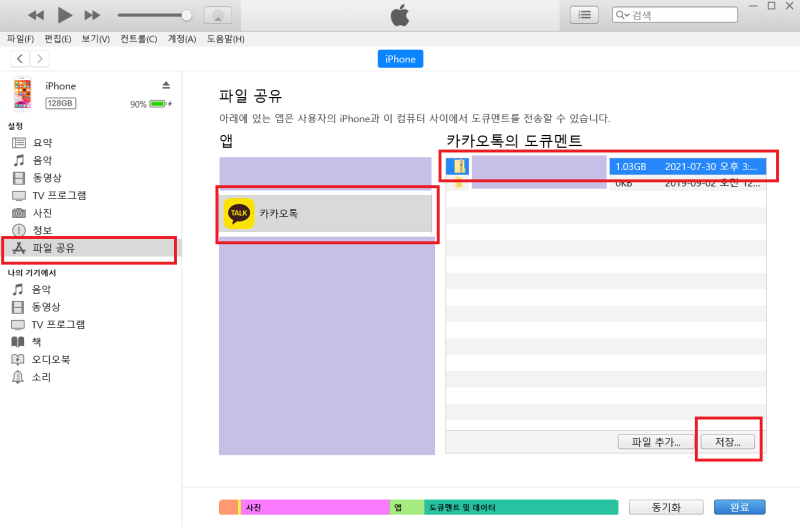Select 정보 in the sidebar
800x527 pixels.
point(42,230)
